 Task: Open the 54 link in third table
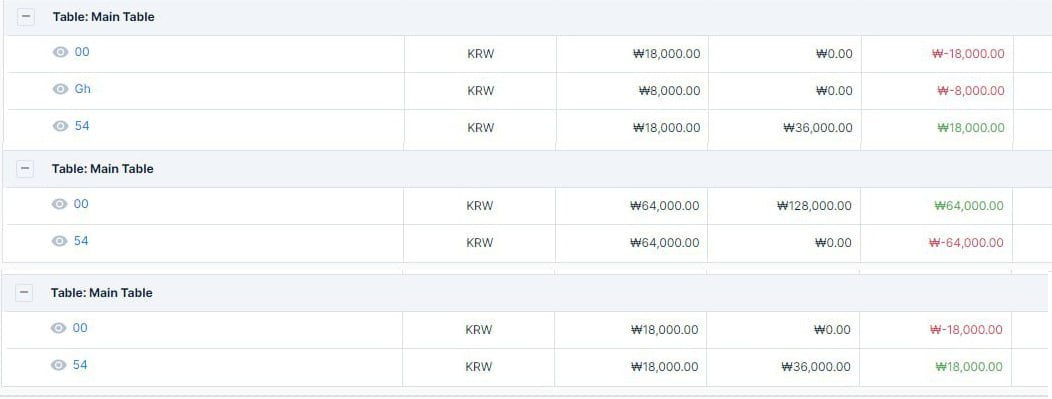tap(81, 365)
